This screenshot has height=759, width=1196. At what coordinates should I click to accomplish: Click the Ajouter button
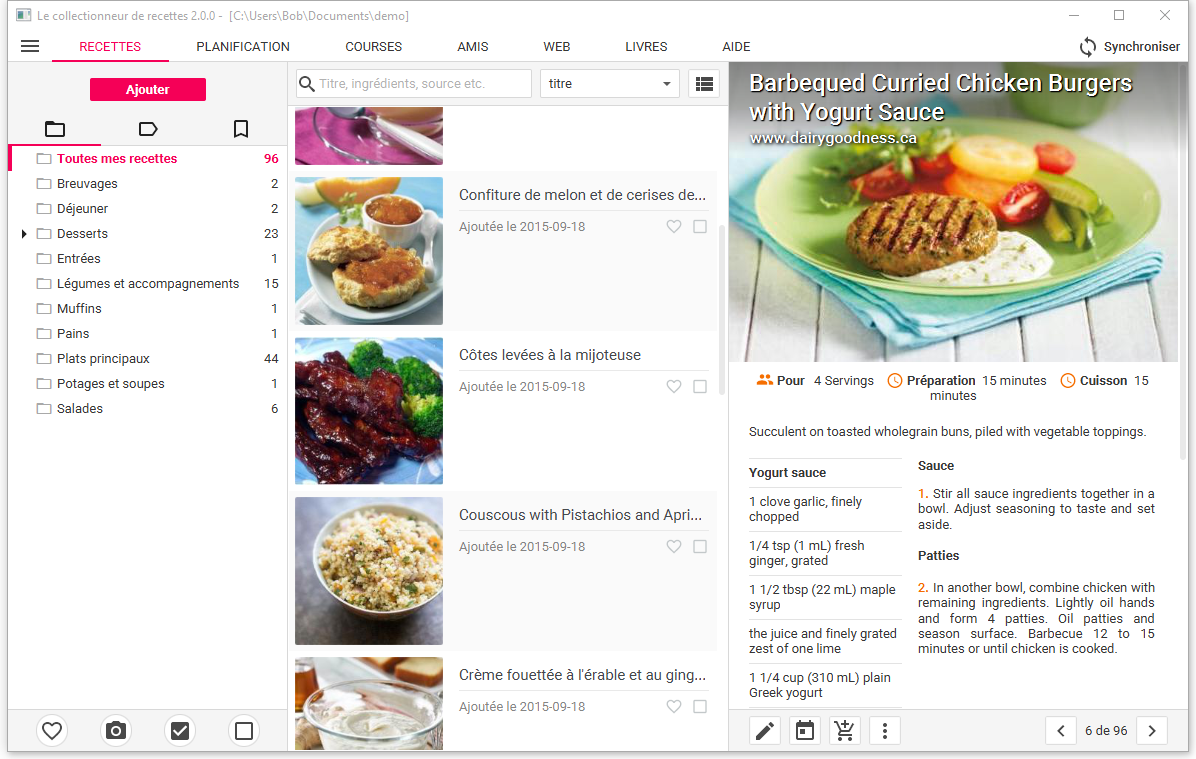pyautogui.click(x=148, y=89)
